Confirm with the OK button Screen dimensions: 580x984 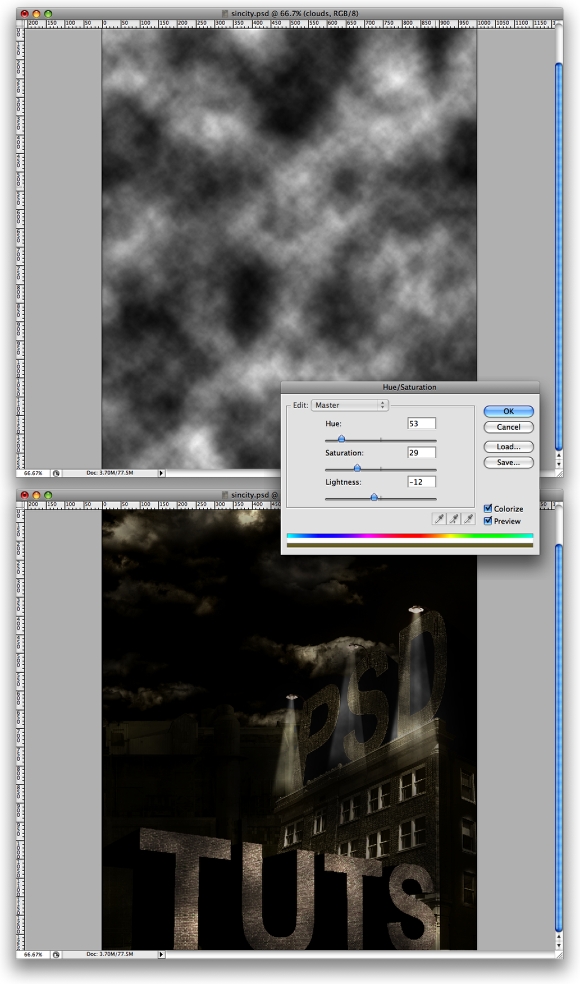click(508, 411)
